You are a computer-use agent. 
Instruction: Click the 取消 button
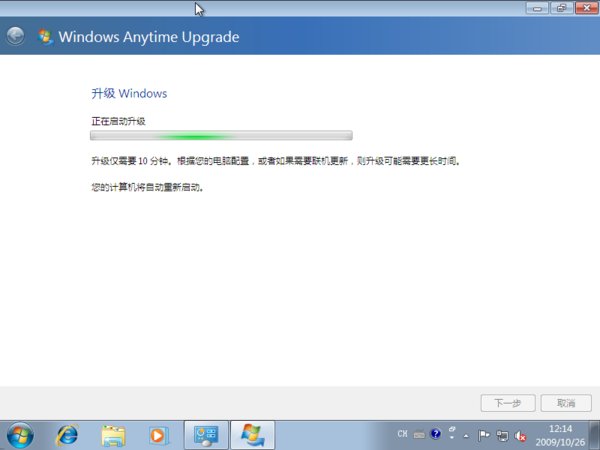coord(566,403)
